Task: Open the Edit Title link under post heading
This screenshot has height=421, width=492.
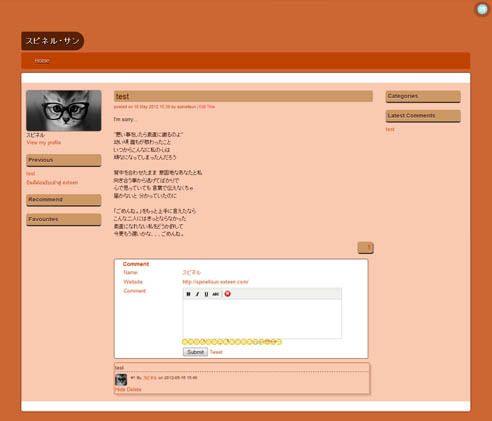Action: point(207,107)
